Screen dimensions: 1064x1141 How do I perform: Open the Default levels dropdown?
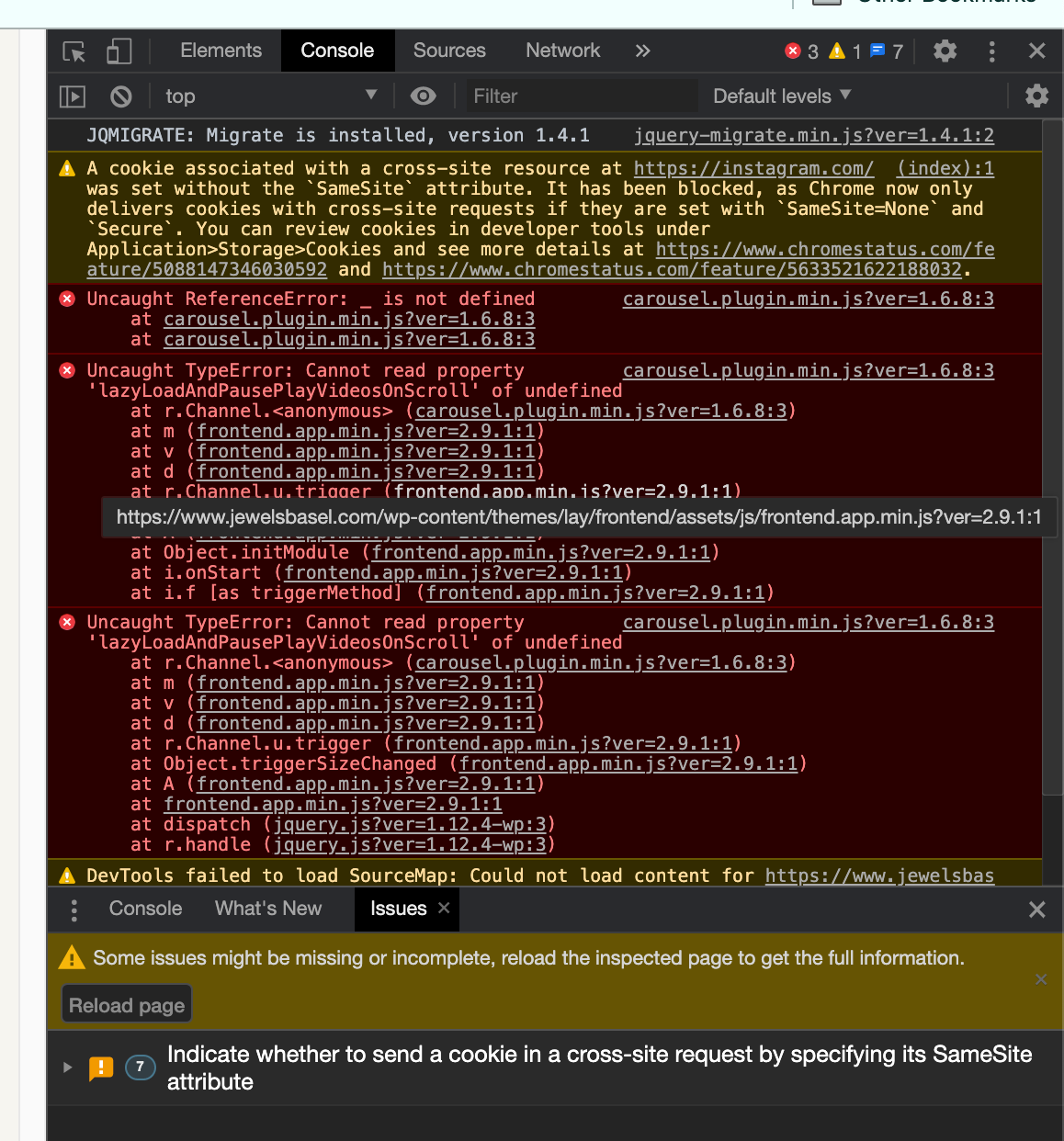pos(780,96)
